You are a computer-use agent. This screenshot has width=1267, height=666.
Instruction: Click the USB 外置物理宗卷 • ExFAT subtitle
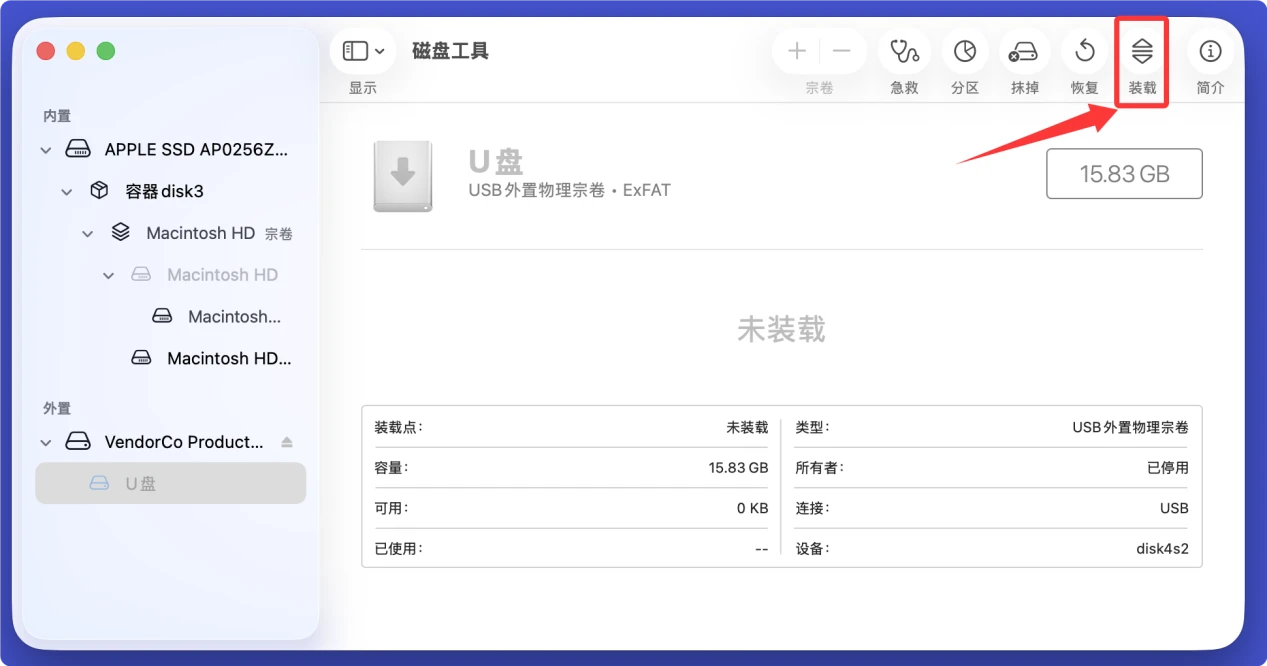coord(569,189)
